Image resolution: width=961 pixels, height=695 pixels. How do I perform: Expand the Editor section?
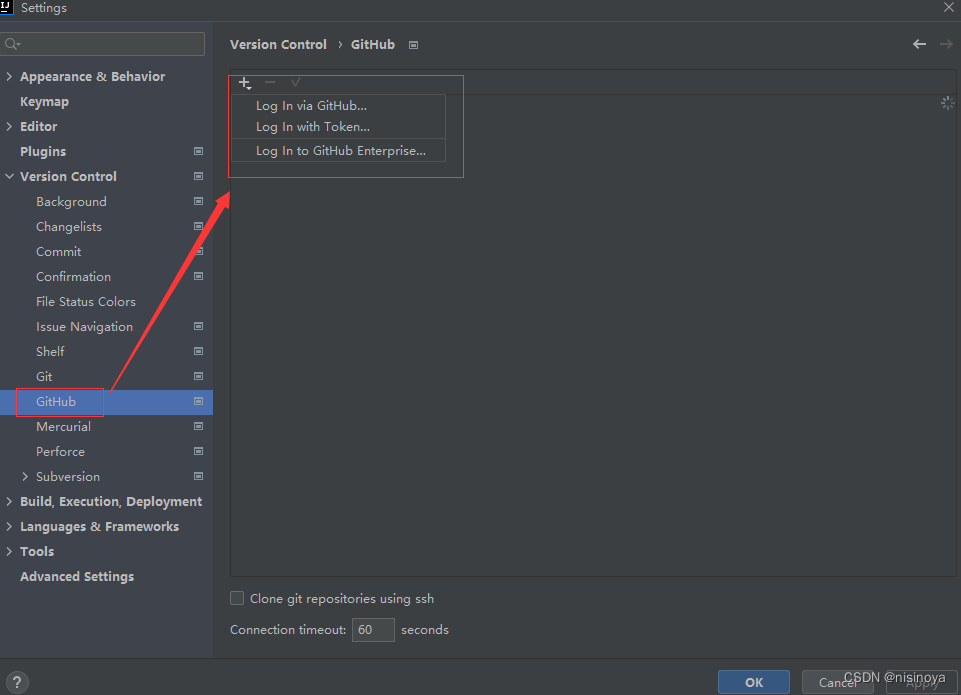[9, 126]
